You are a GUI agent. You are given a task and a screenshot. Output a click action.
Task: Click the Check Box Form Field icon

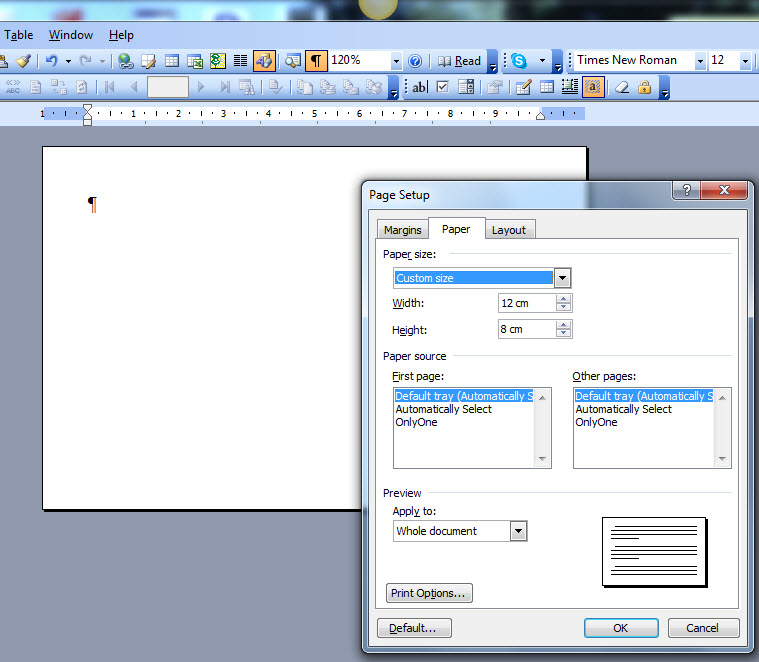[x=442, y=87]
